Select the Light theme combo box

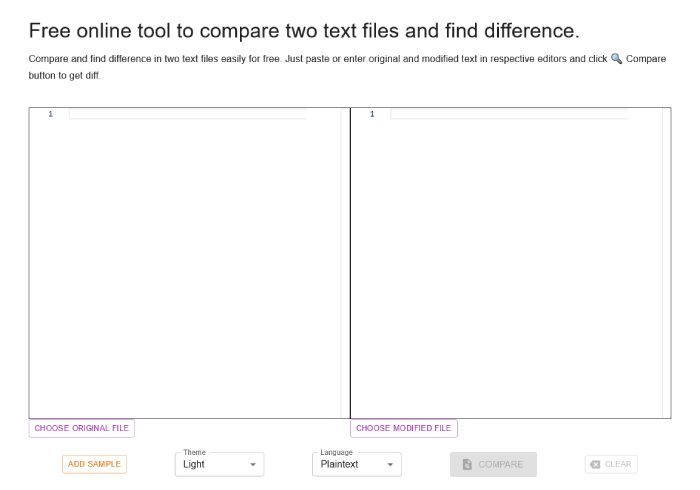(219, 464)
